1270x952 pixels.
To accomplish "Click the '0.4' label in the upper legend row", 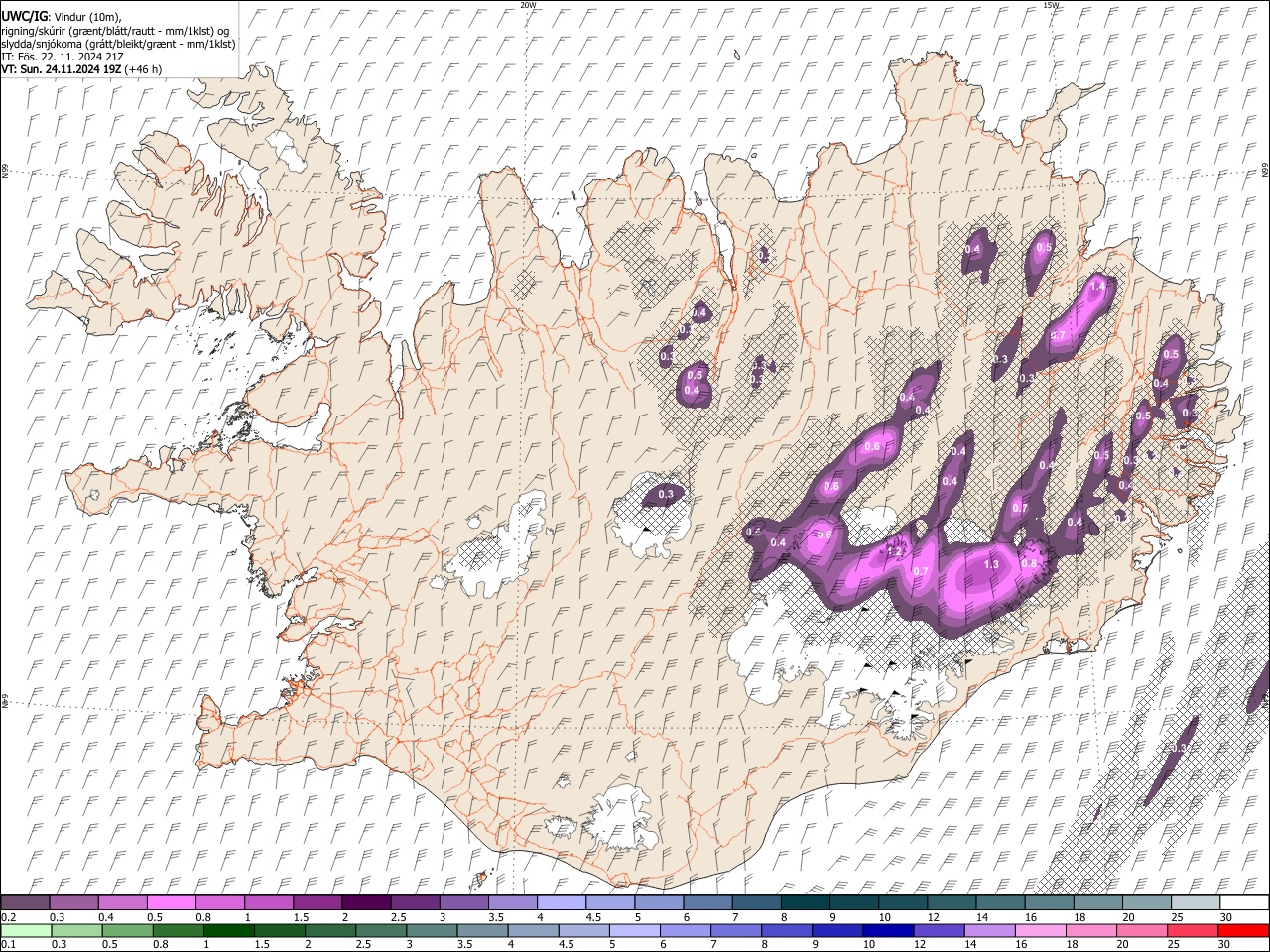I will (x=107, y=918).
